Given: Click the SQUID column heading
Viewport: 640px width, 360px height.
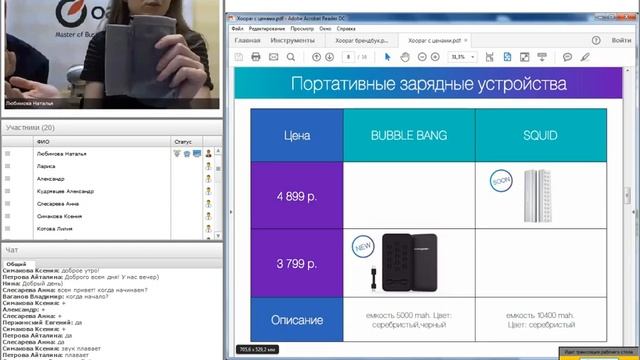Looking at the screenshot, I should pos(540,136).
